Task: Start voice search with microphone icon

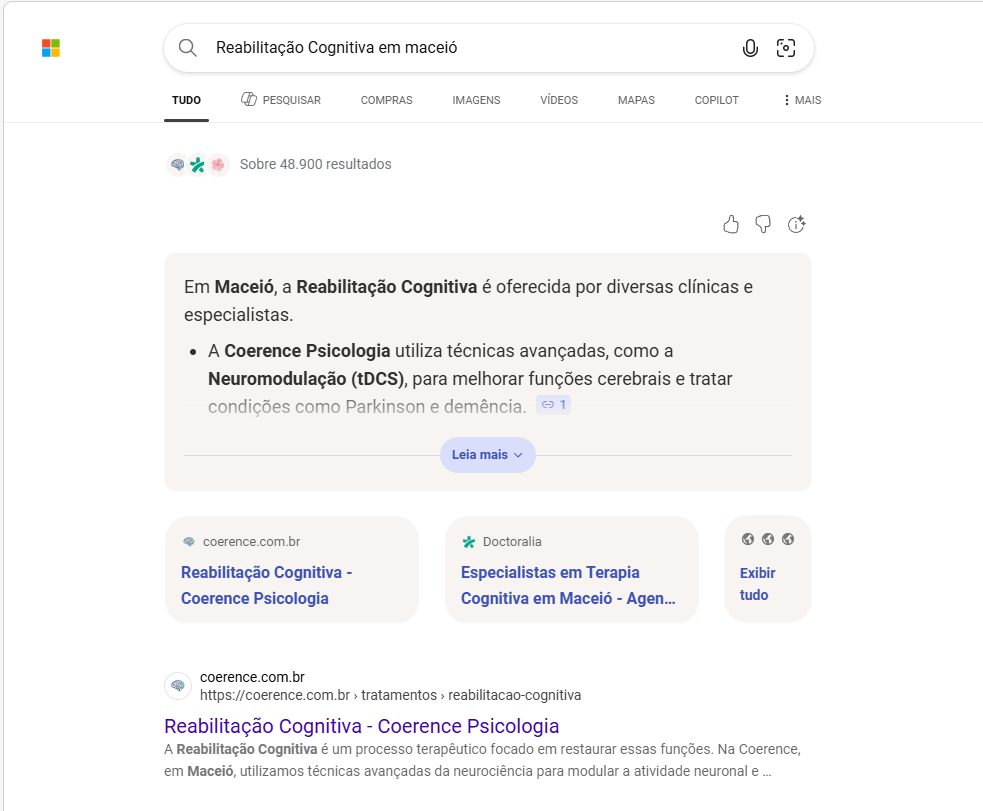Action: click(x=750, y=48)
